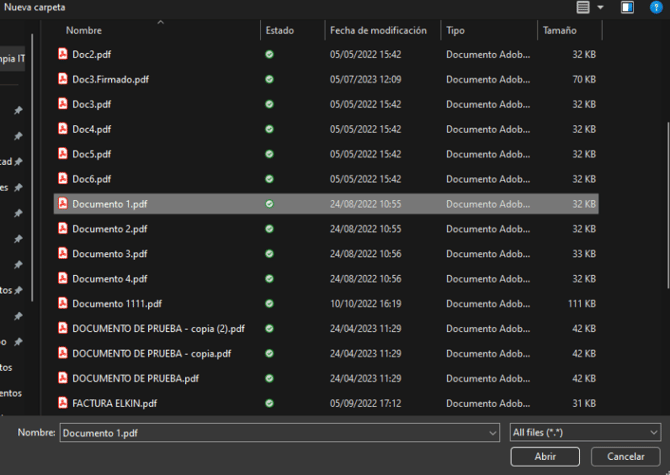Click the green sync status icon for Documento 4.pdf
Screen dimensions: 670x475
(269, 279)
